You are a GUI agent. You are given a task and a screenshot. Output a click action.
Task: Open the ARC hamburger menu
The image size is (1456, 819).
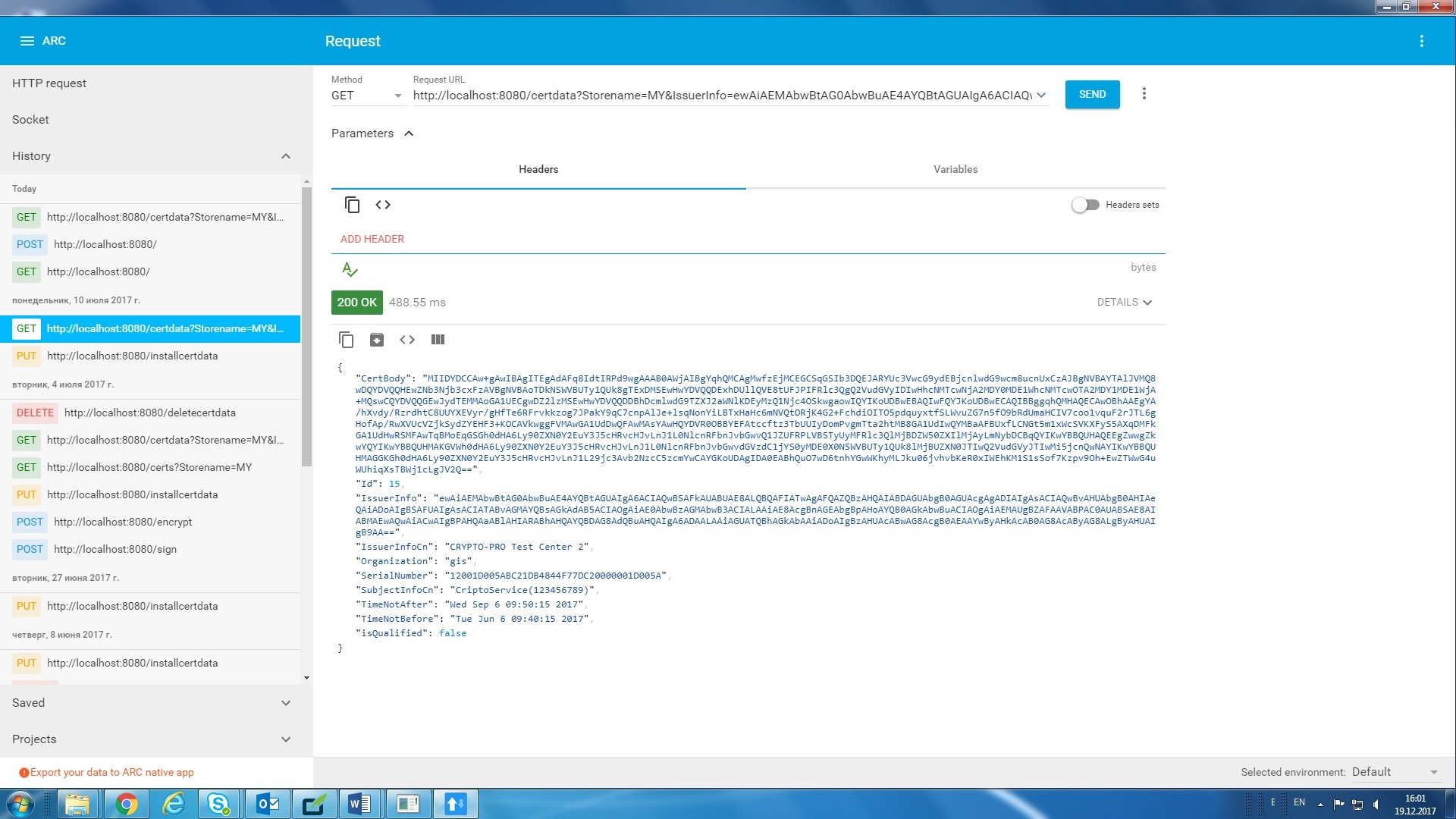pos(27,41)
